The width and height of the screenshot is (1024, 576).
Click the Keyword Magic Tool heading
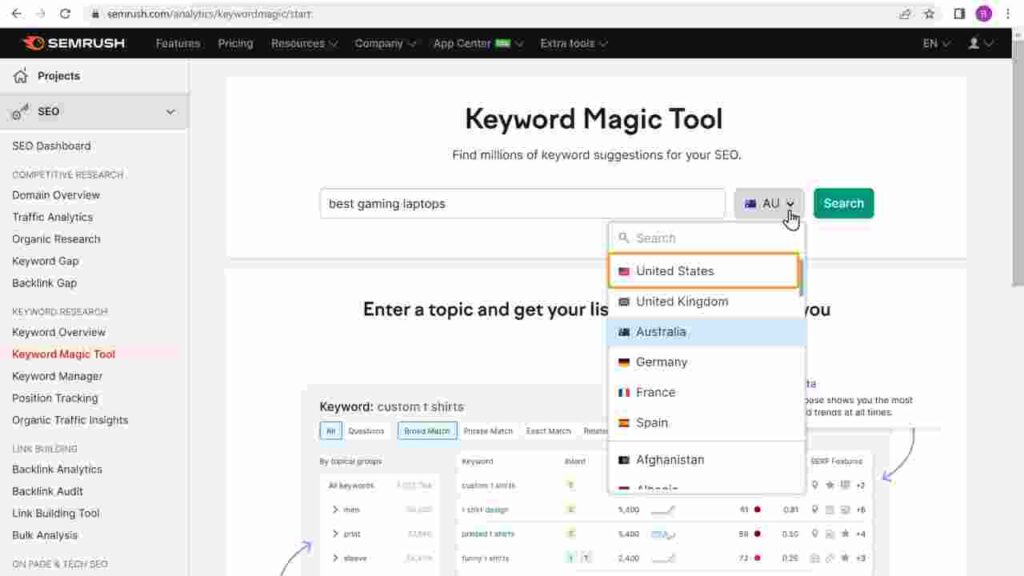(x=594, y=120)
